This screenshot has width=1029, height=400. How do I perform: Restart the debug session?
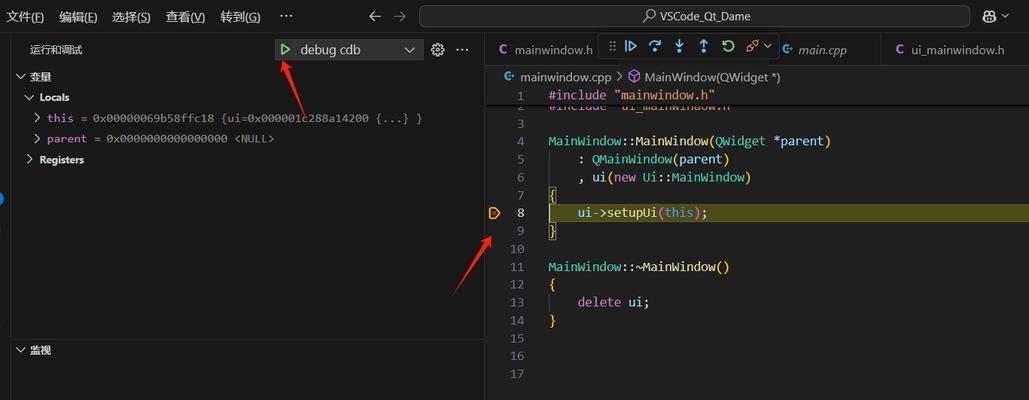pyautogui.click(x=728, y=46)
